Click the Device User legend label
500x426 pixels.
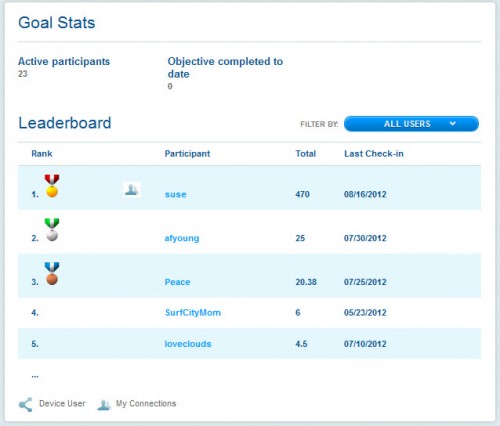coord(62,404)
